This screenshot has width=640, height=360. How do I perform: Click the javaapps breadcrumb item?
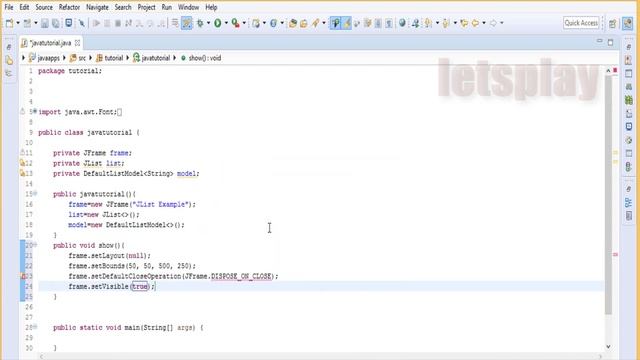tap(44, 58)
